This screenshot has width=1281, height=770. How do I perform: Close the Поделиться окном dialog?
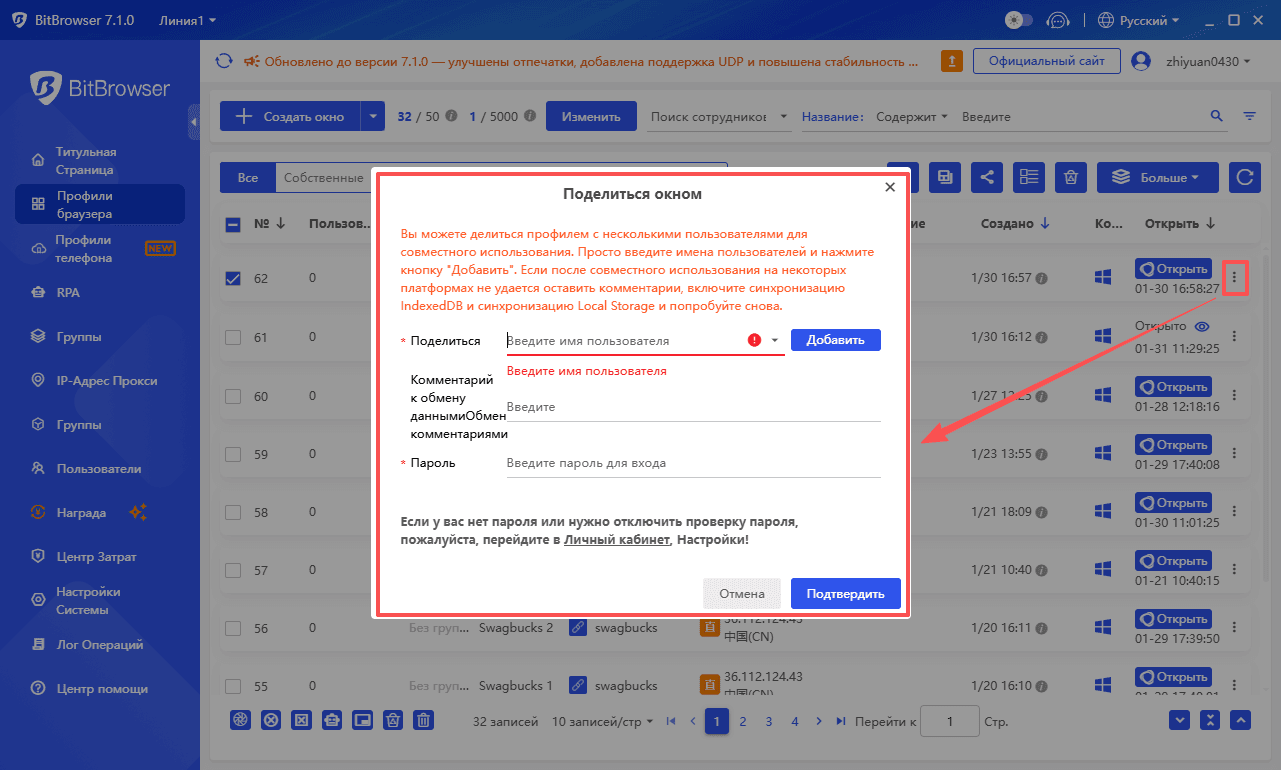click(x=890, y=187)
